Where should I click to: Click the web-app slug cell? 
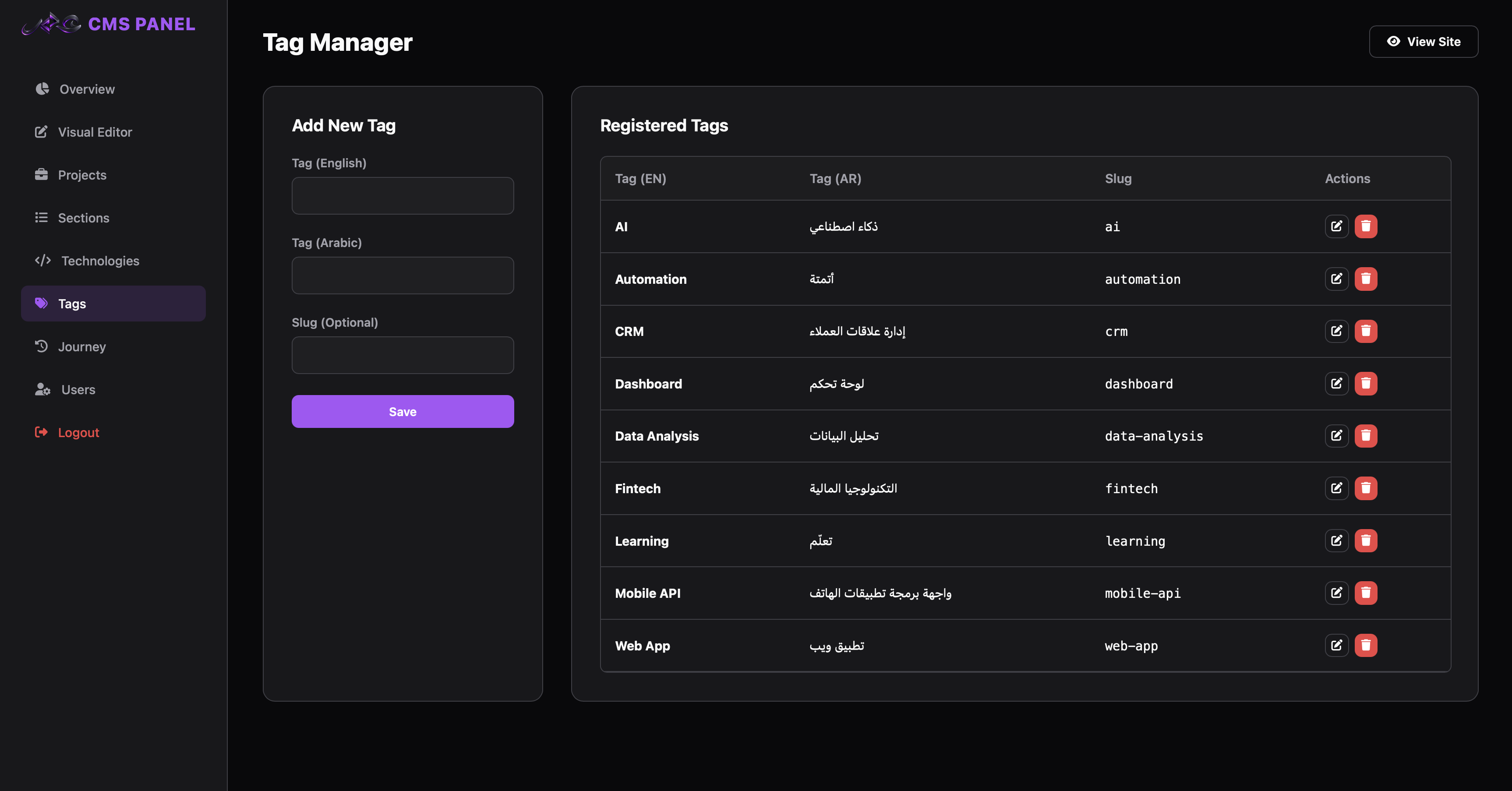(1131, 646)
